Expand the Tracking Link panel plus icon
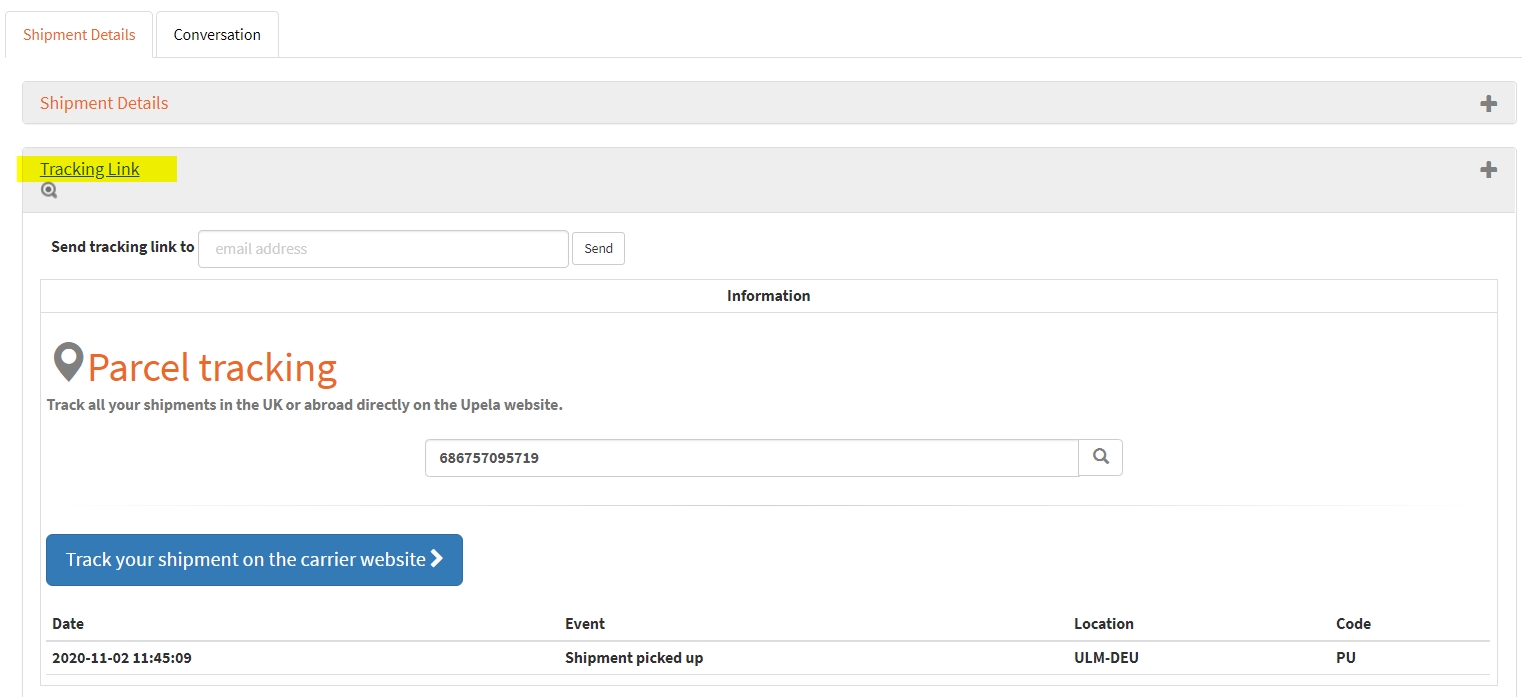The width and height of the screenshot is (1529, 697). [1488, 170]
